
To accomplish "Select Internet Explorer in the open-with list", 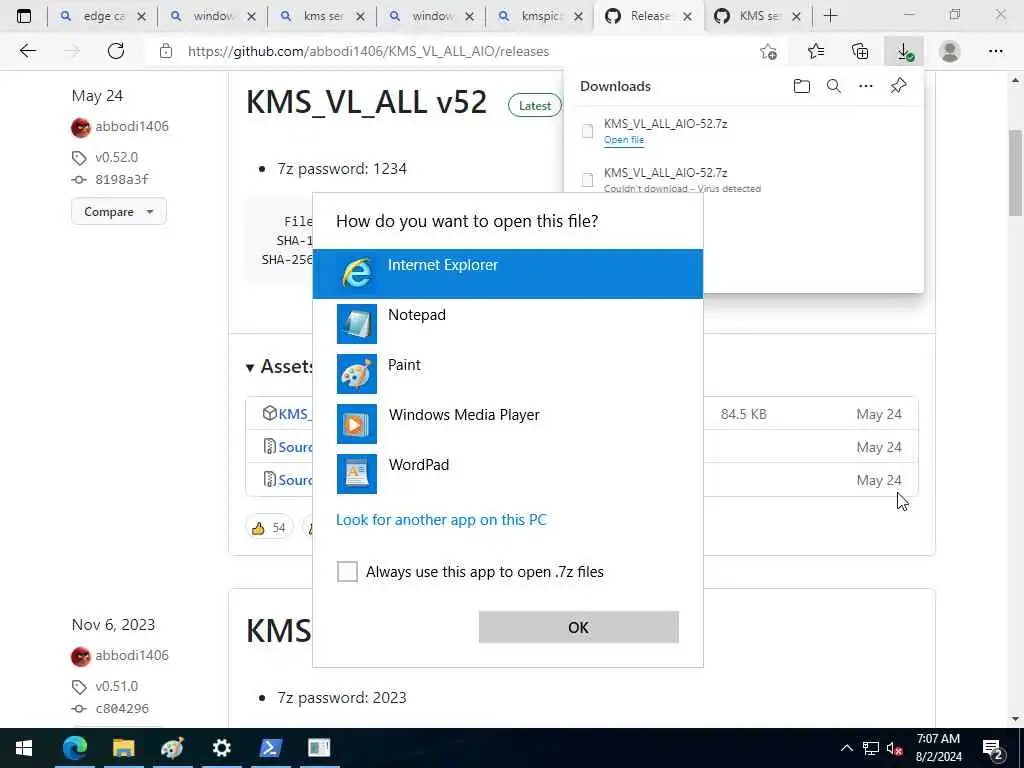I will click(507, 274).
